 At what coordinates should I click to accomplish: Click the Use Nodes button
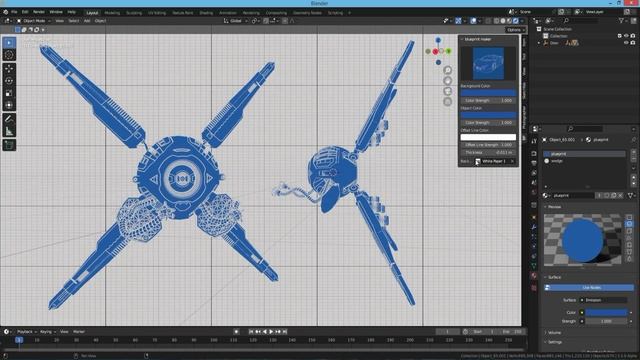pos(589,288)
